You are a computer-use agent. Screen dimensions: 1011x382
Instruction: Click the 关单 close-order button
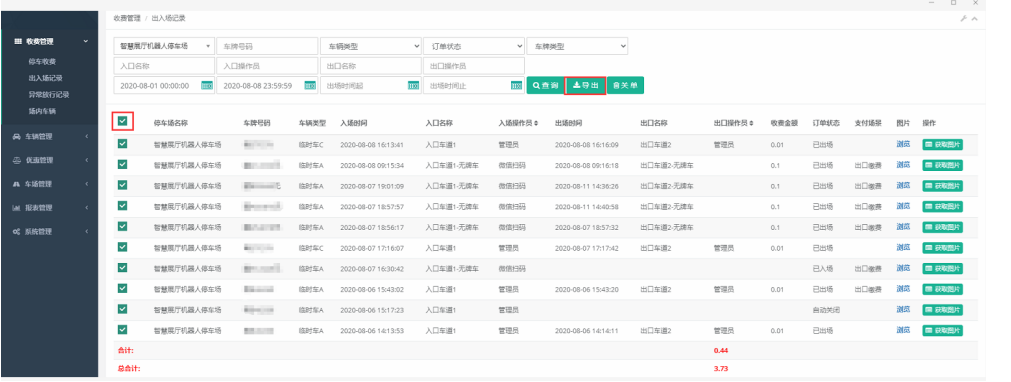tap(625, 85)
